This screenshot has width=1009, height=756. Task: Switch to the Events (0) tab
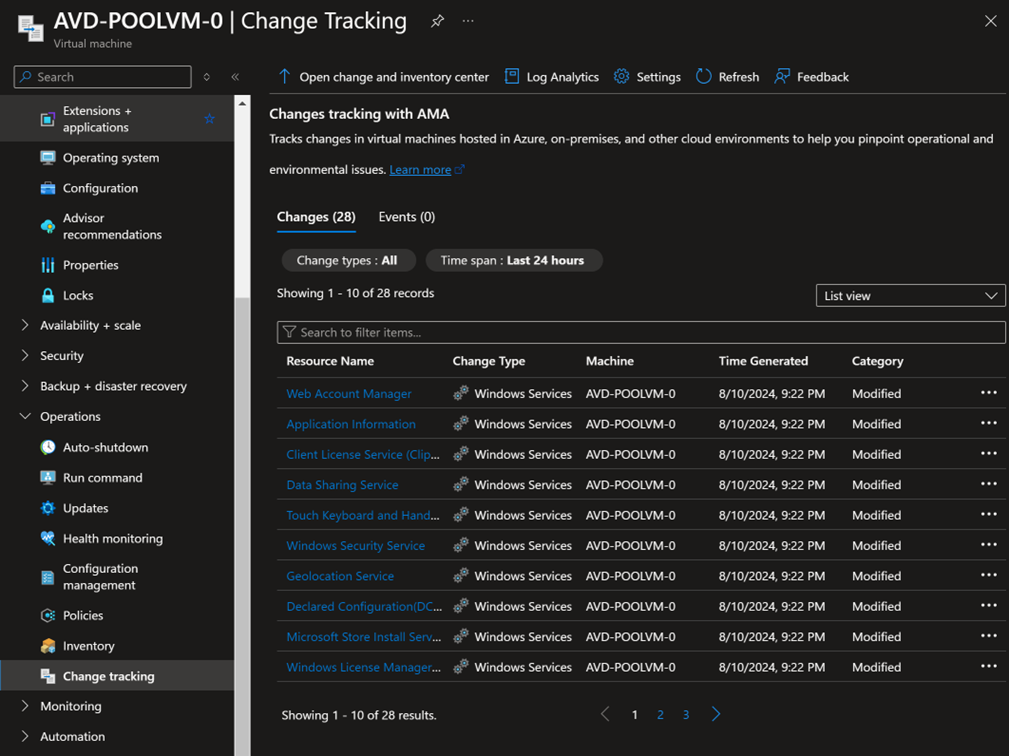click(x=407, y=217)
